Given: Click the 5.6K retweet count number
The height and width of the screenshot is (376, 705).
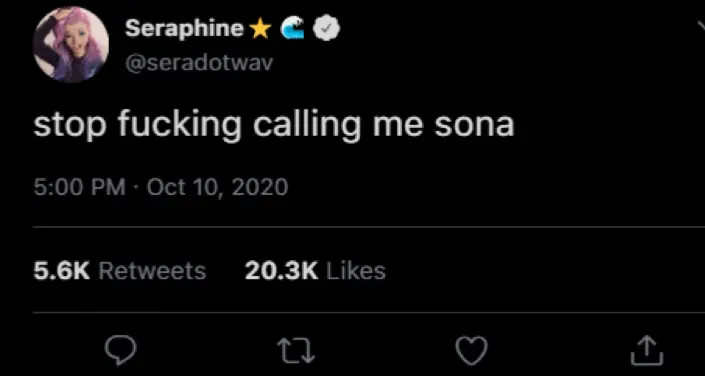Looking at the screenshot, I should coord(62,271).
